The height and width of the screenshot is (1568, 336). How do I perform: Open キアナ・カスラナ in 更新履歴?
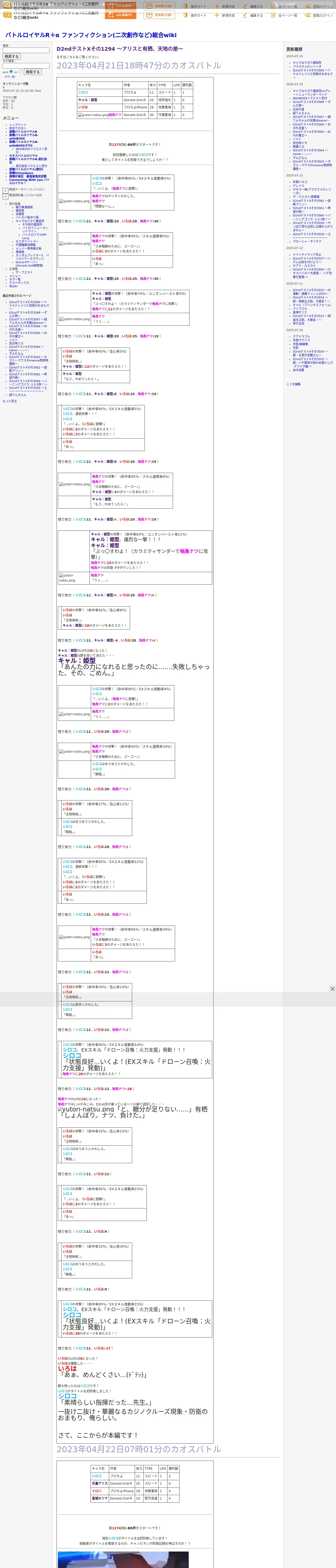[304, 266]
